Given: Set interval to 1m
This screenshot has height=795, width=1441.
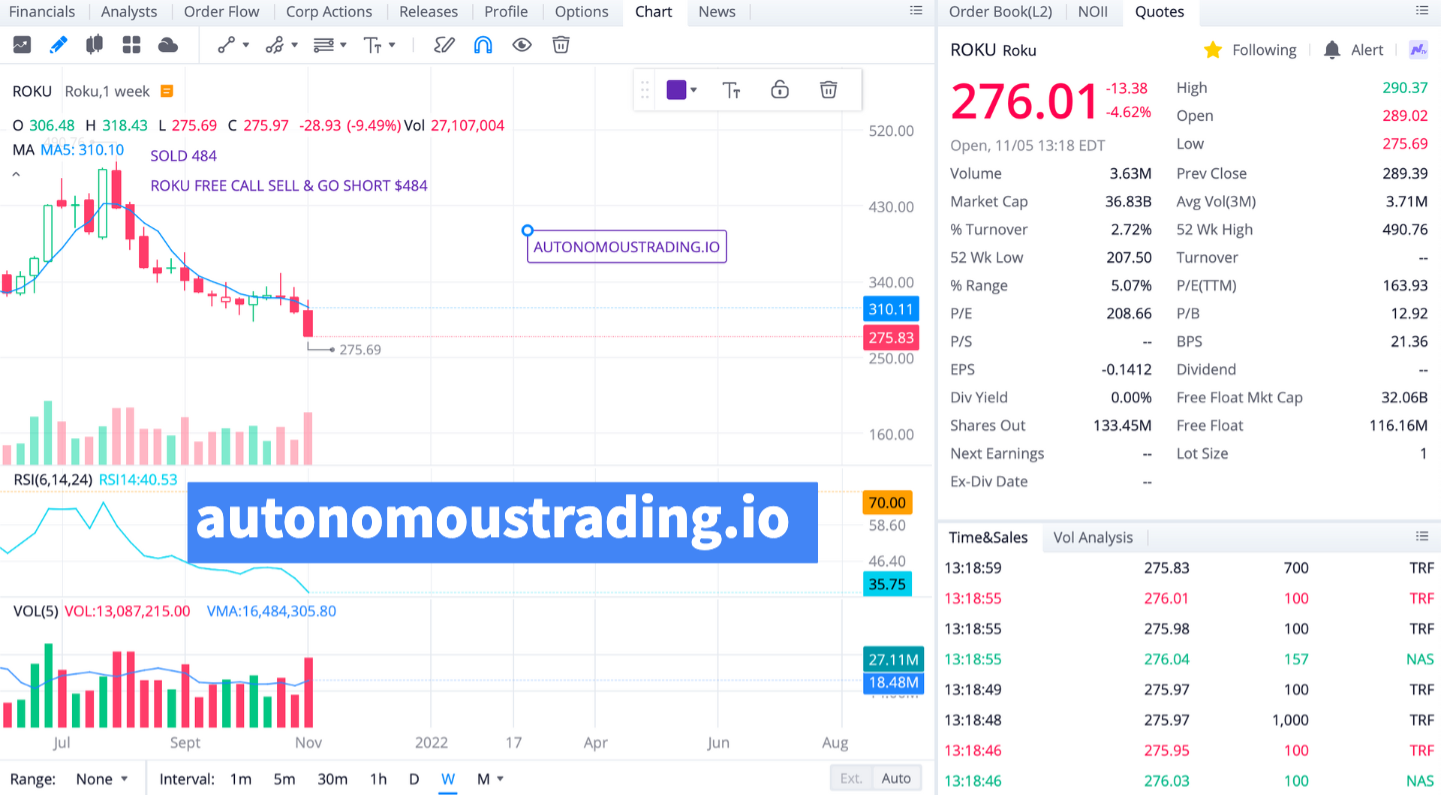Looking at the screenshot, I should 240,779.
